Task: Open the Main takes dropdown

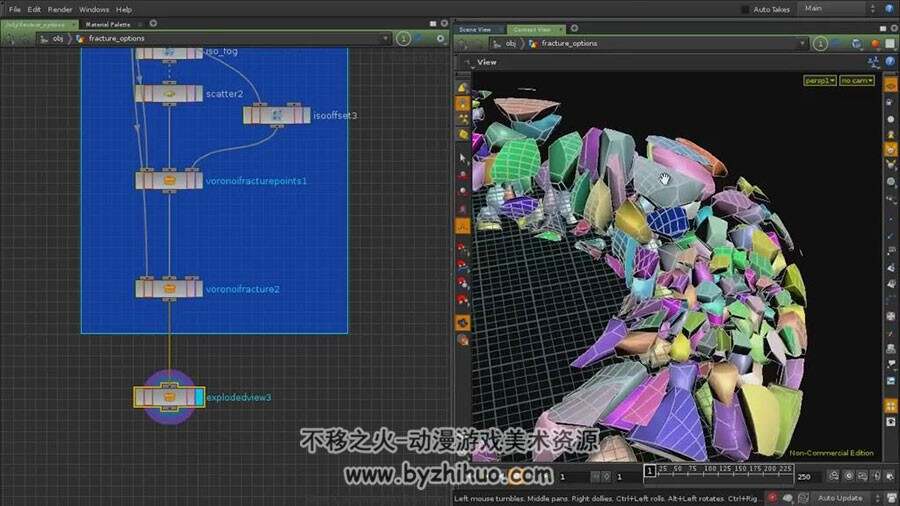Action: [839, 8]
